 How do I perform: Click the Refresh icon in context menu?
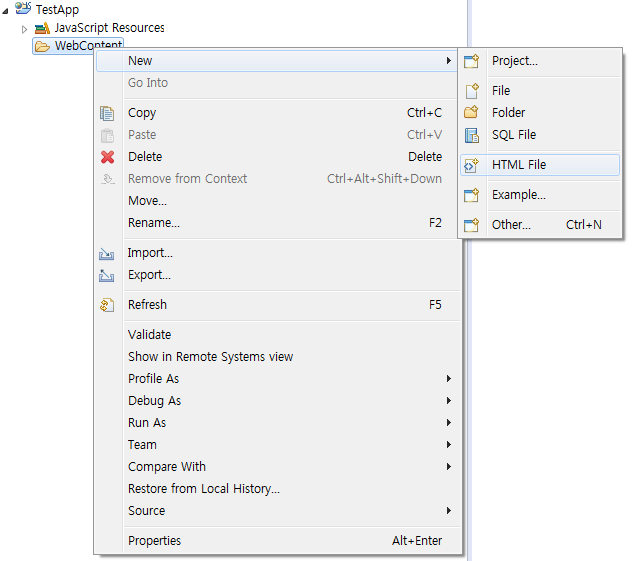click(108, 305)
